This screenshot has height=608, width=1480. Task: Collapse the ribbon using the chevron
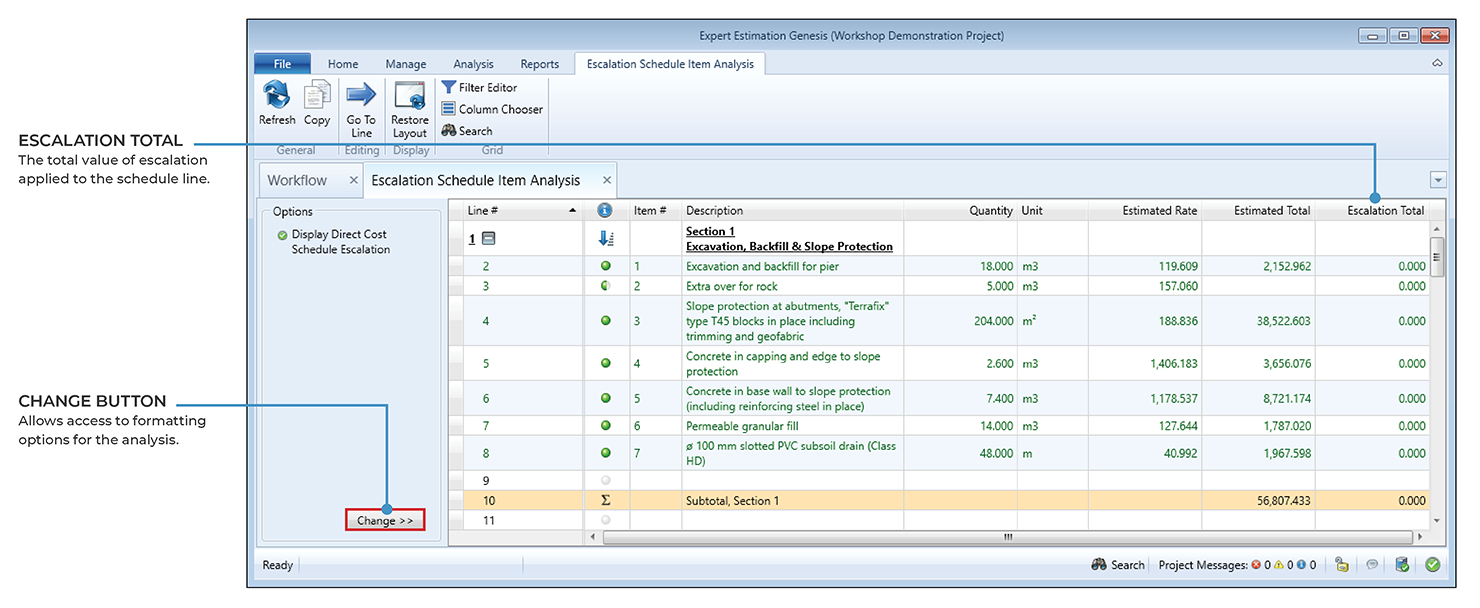tap(1437, 64)
